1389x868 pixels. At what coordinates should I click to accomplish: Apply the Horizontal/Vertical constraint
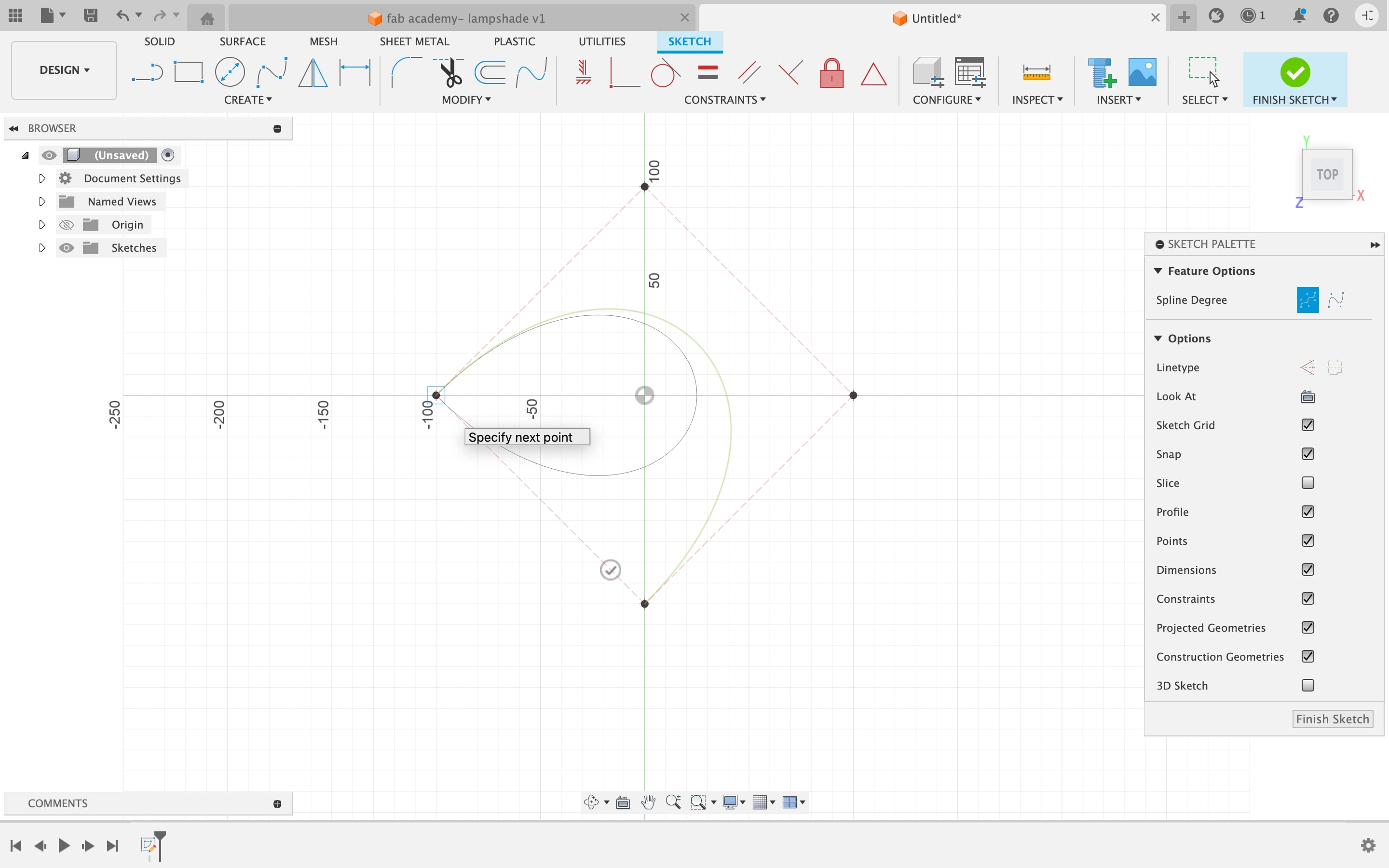(x=583, y=72)
